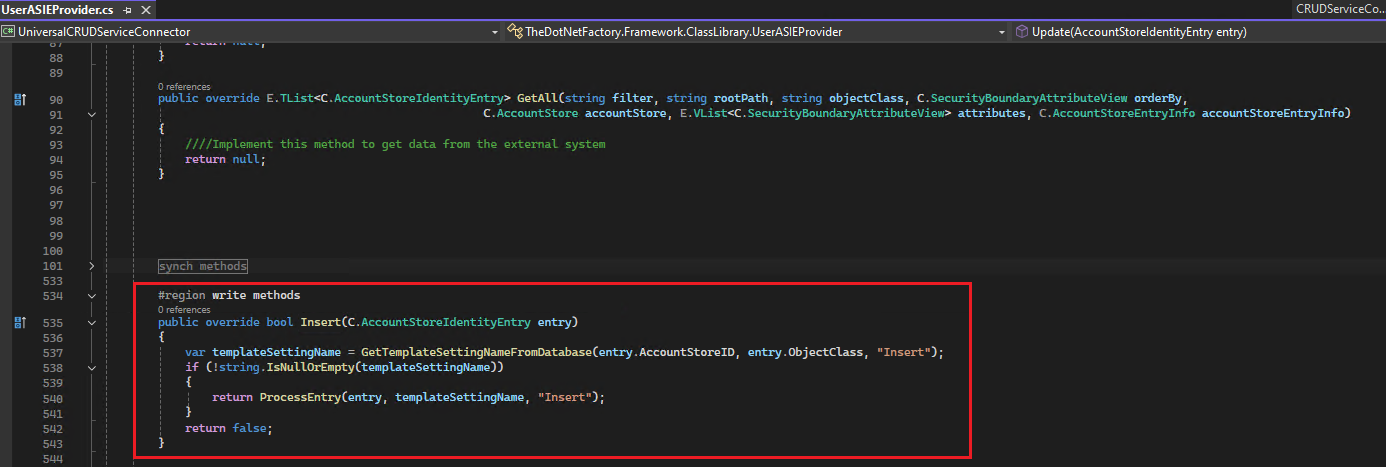This screenshot has height=469, width=1386.
Task: Click the IsNullOrEmpty method call
Action: tap(311, 368)
